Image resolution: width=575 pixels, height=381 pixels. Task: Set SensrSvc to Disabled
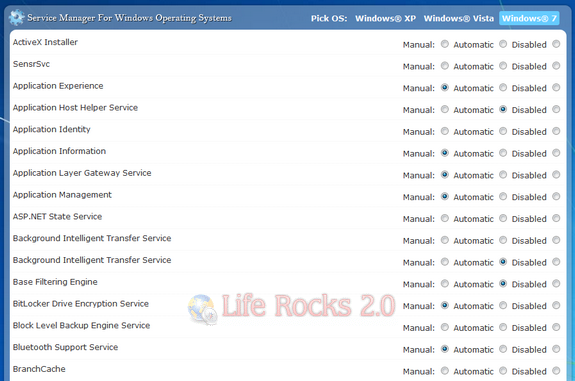click(556, 66)
